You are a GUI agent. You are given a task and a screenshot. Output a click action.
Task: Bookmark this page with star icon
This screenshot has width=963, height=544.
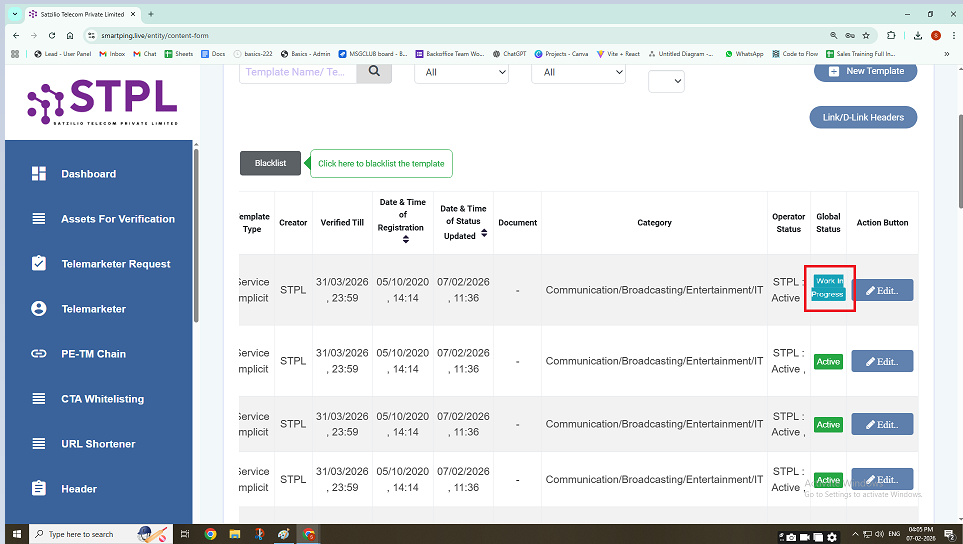tap(866, 35)
